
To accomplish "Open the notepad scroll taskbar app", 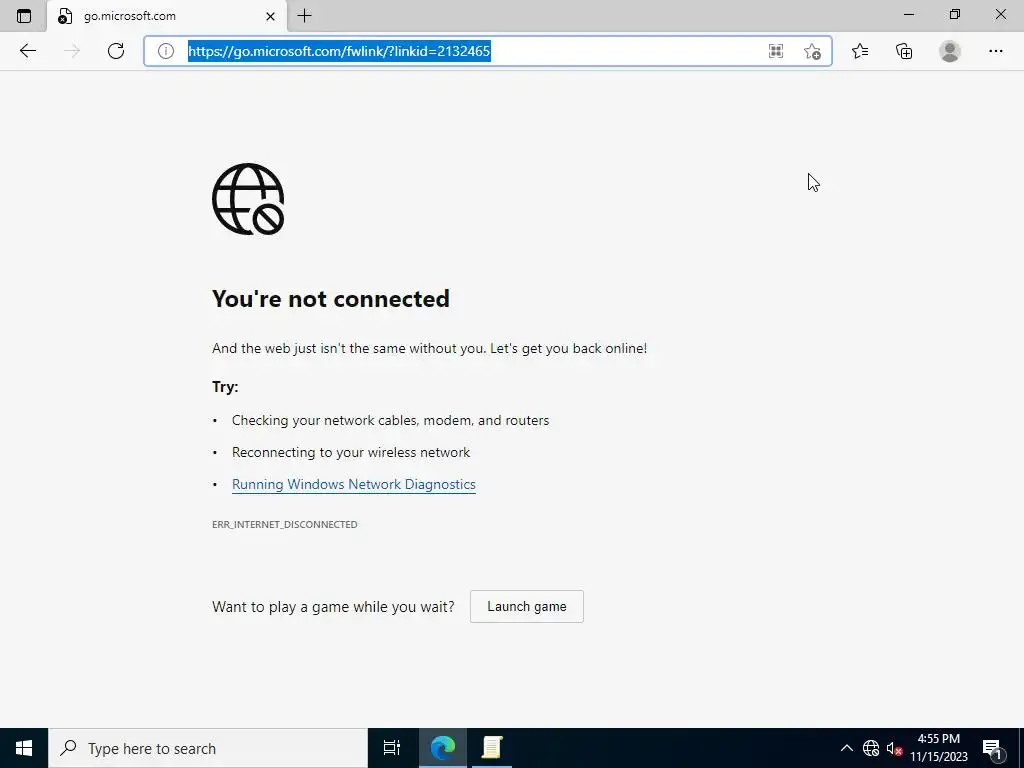I will [x=492, y=748].
